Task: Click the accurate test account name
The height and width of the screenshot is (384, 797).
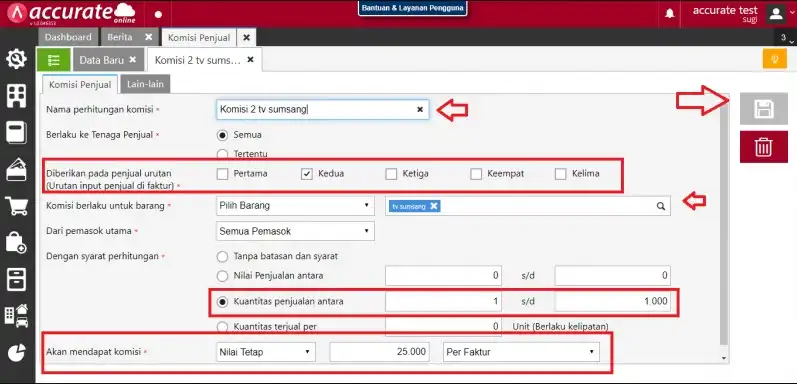Action: 725,10
